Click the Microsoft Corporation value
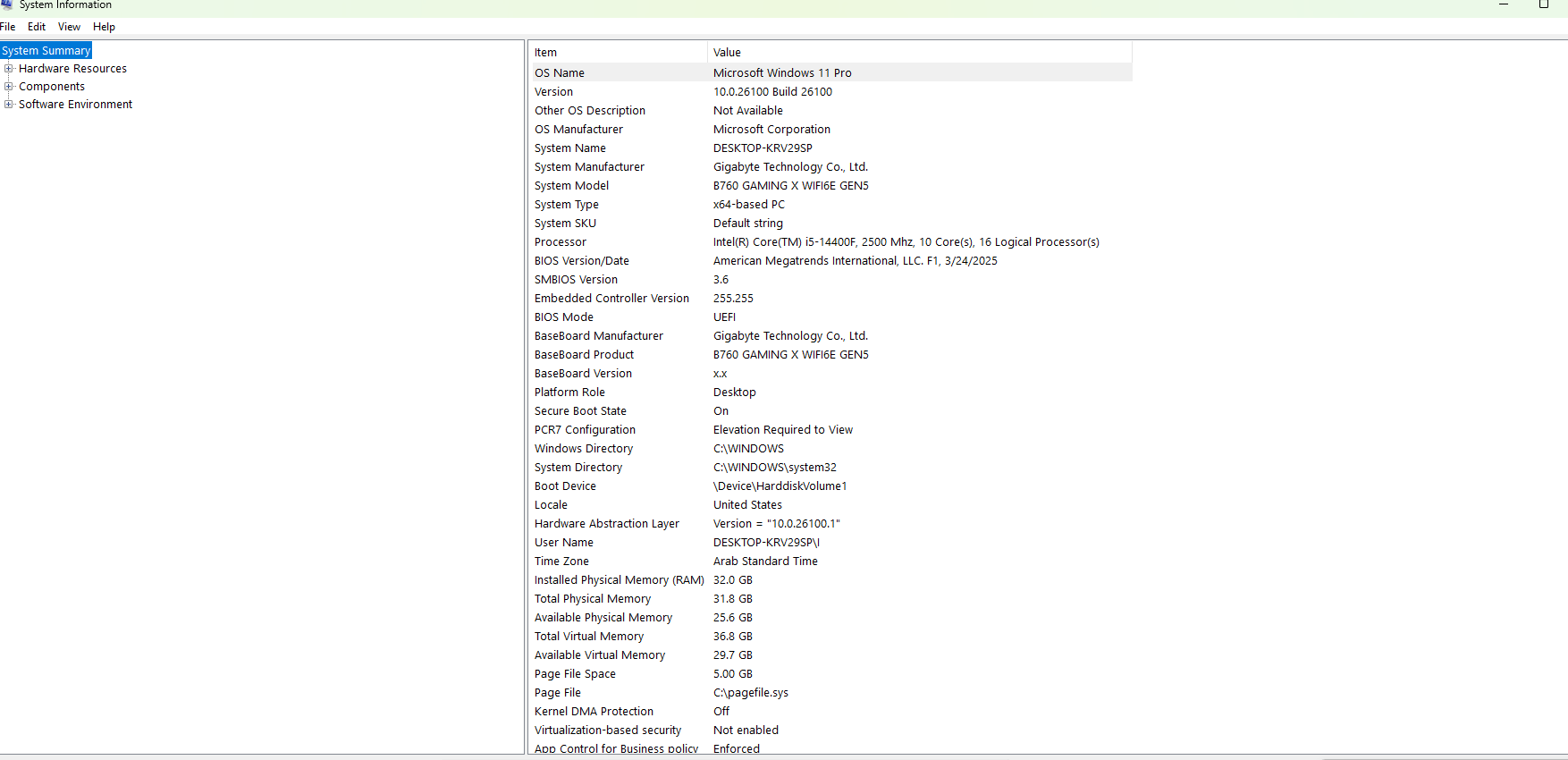Screen dimensions: 1568x760 click(771, 130)
